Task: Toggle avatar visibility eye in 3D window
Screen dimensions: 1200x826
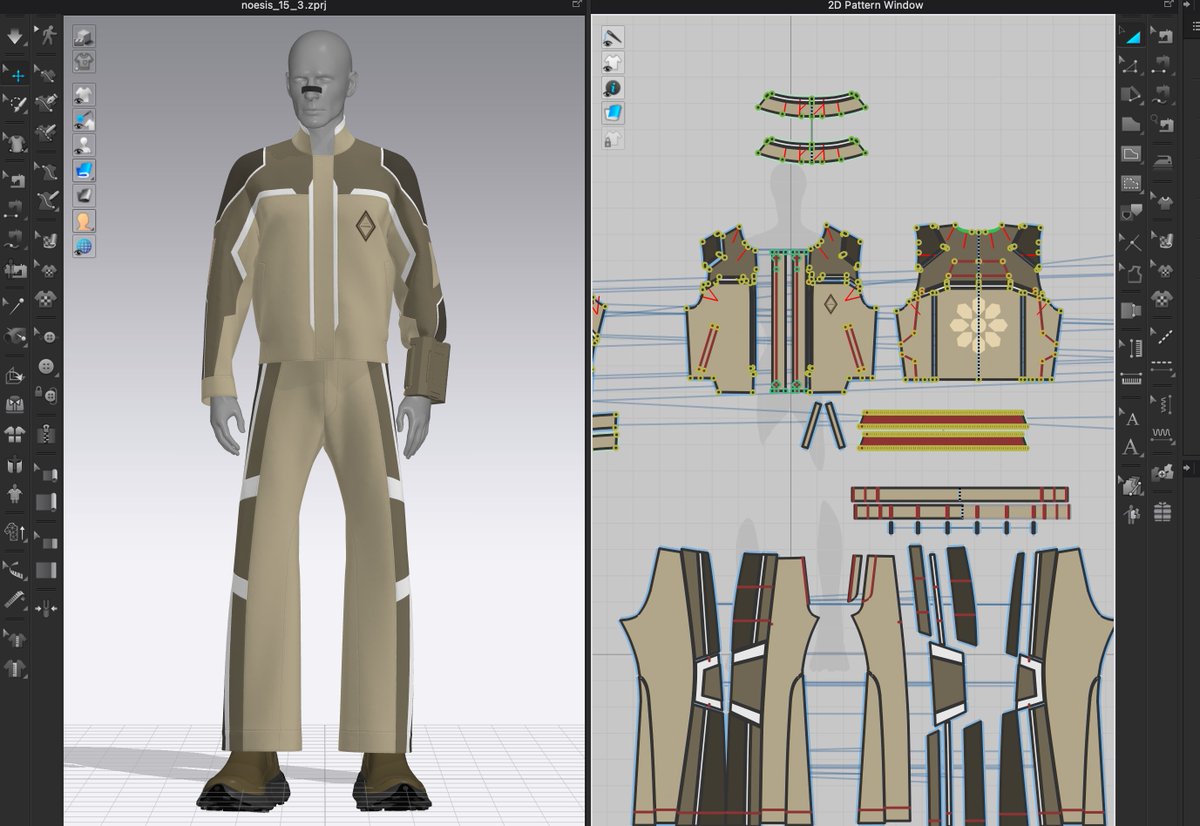Action: click(84, 146)
